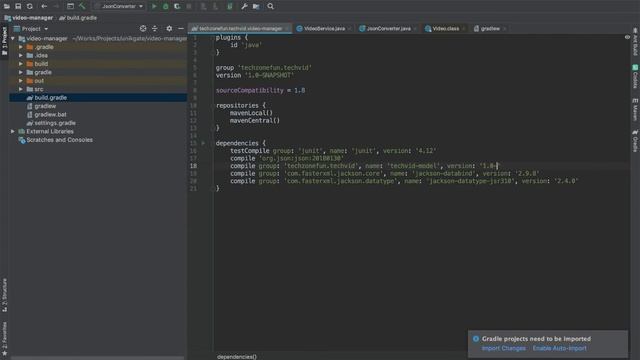The image size is (640, 360).
Task: Navigate back with the left arrow icon
Action: (x=44, y=6)
